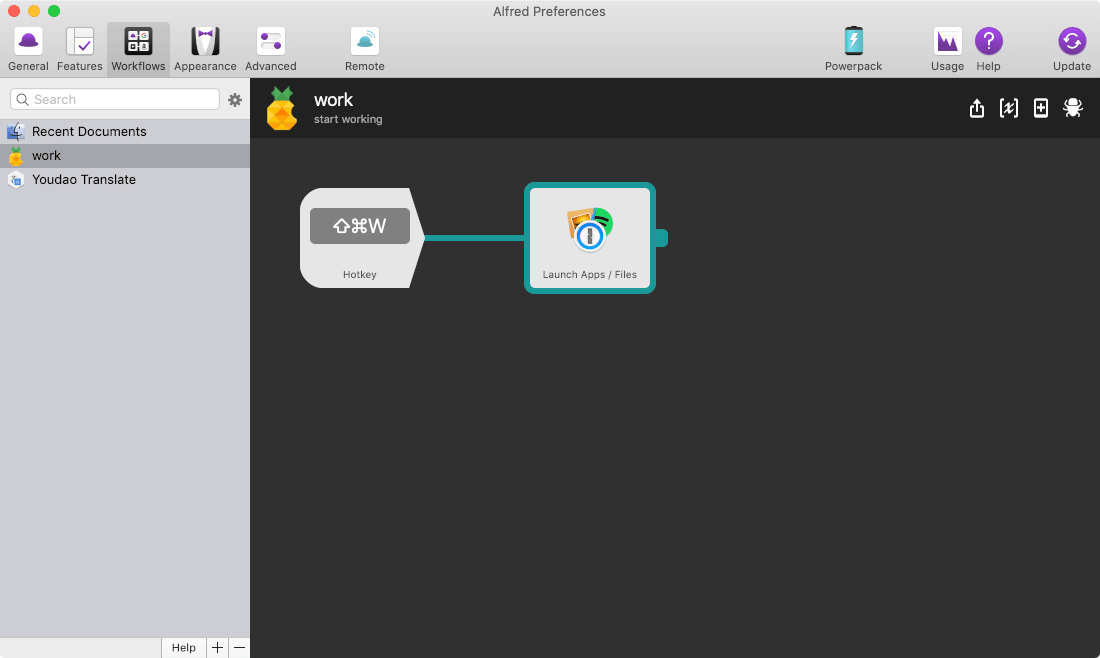Go to the Advanced tab
The image size is (1100, 658).
[x=271, y=49]
